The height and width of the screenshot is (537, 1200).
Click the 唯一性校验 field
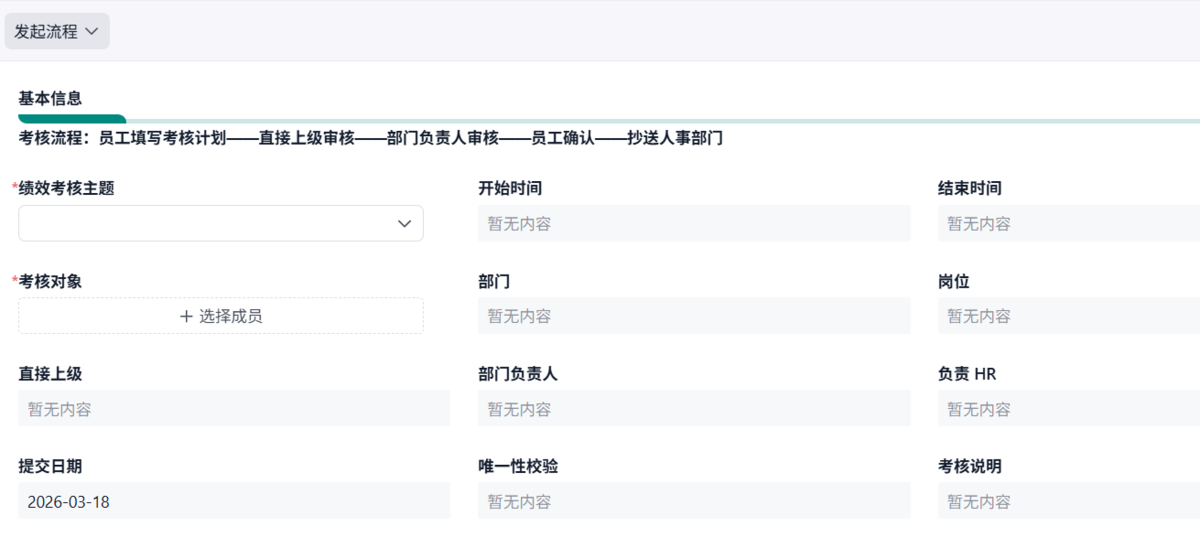[694, 501]
